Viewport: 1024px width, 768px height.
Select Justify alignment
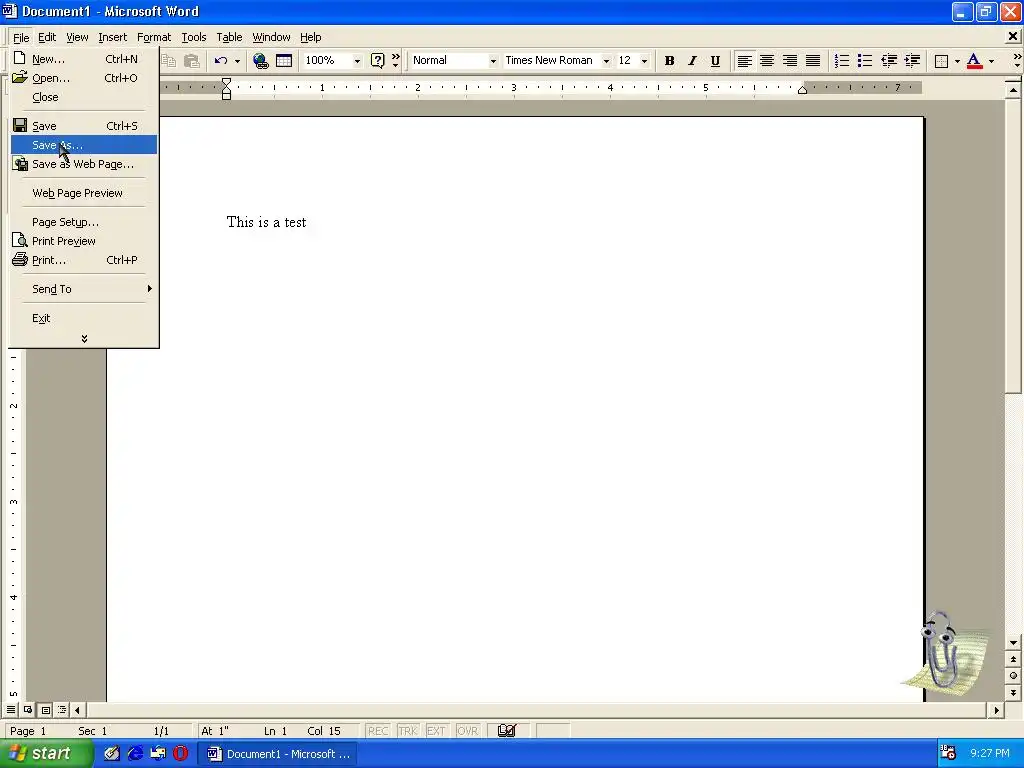click(x=813, y=61)
